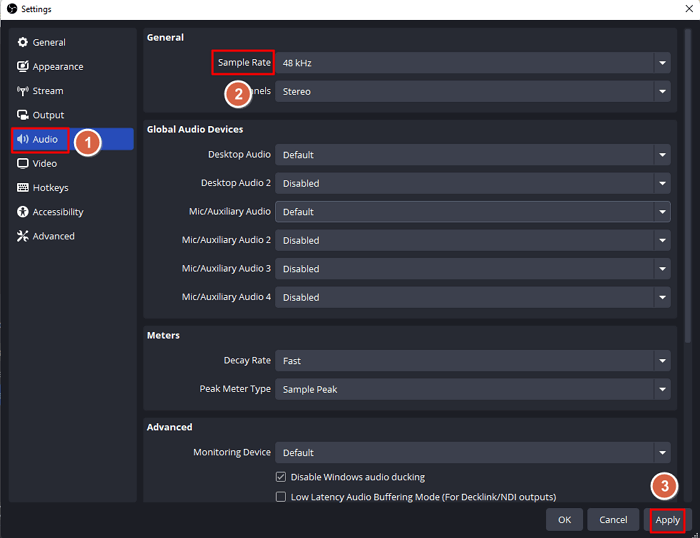Open the Mic/Auxiliary Audio Default dropdown

473,212
